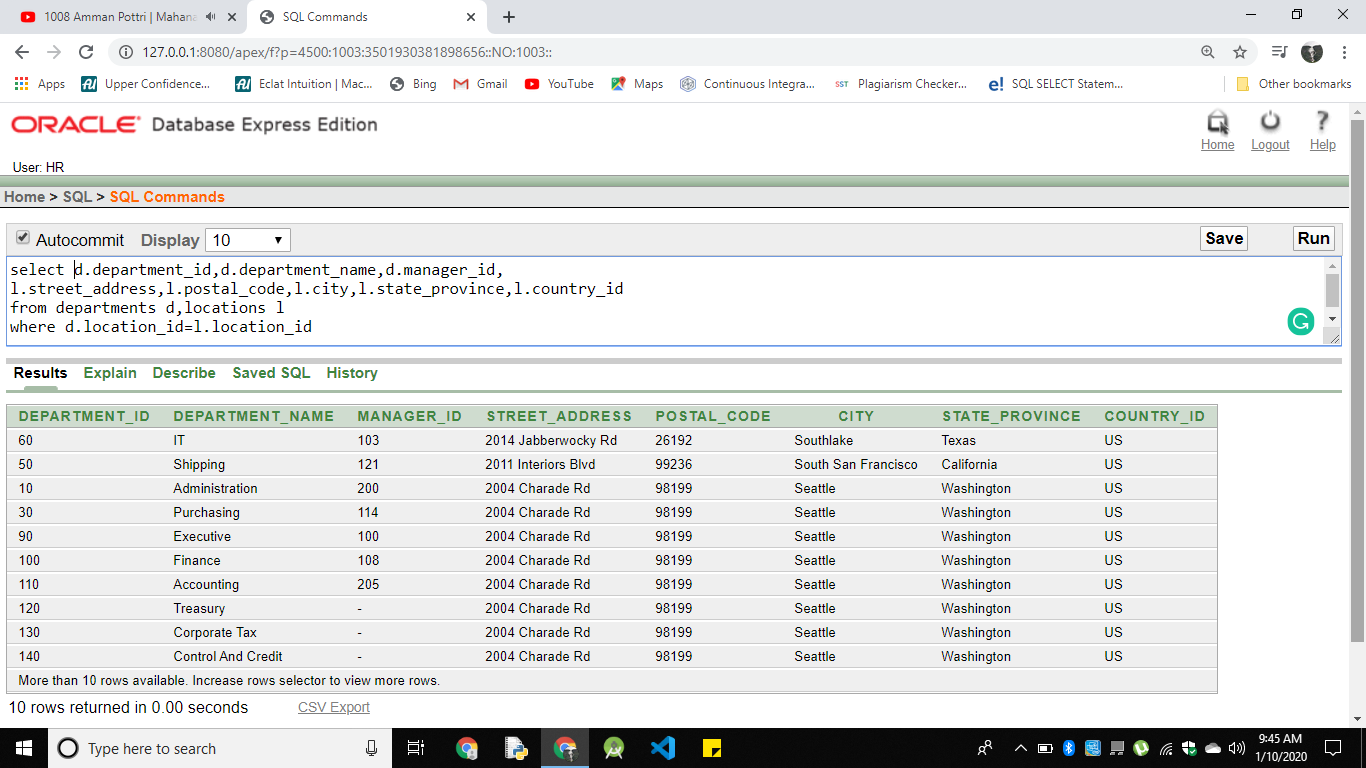Open Other bookmarks folder

(1294, 84)
